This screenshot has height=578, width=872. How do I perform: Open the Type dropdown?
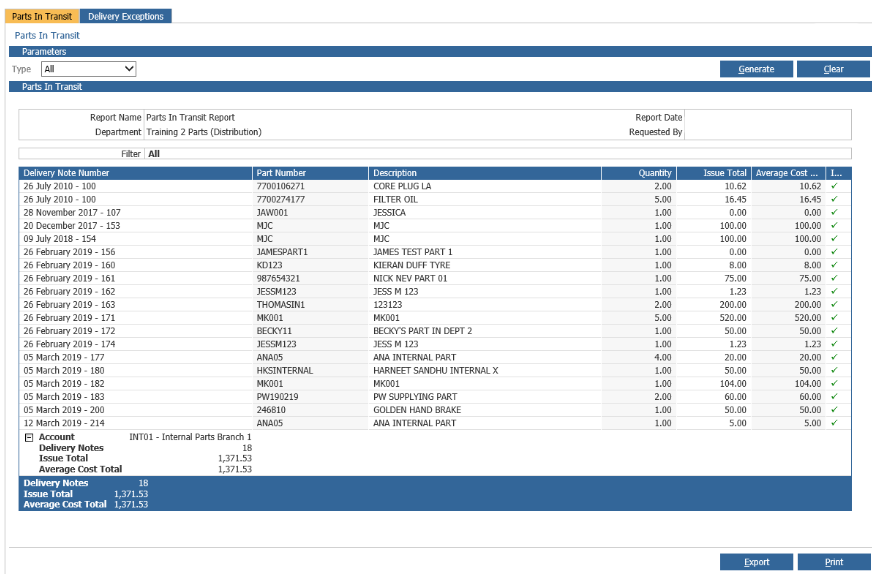(x=88, y=69)
